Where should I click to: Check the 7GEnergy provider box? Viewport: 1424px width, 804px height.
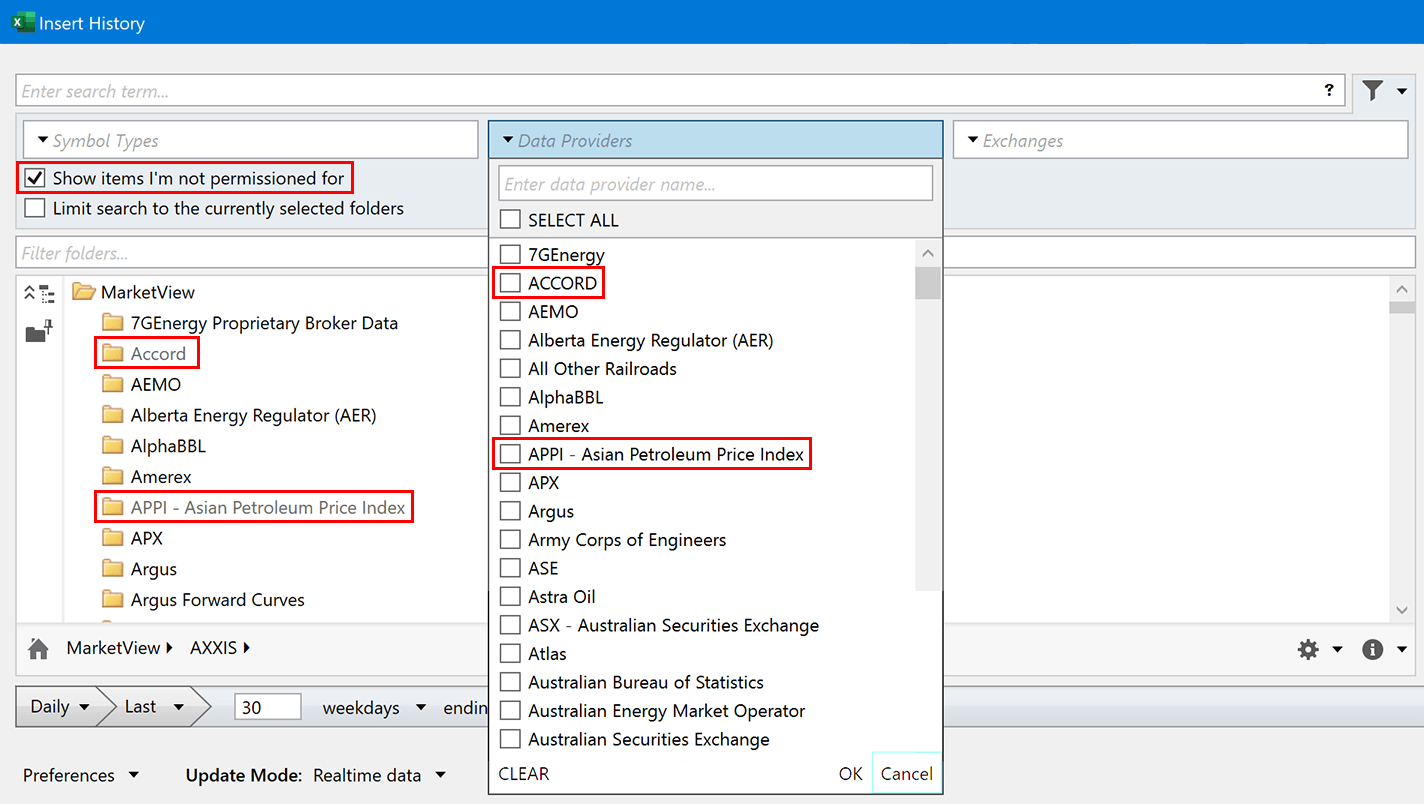click(510, 255)
